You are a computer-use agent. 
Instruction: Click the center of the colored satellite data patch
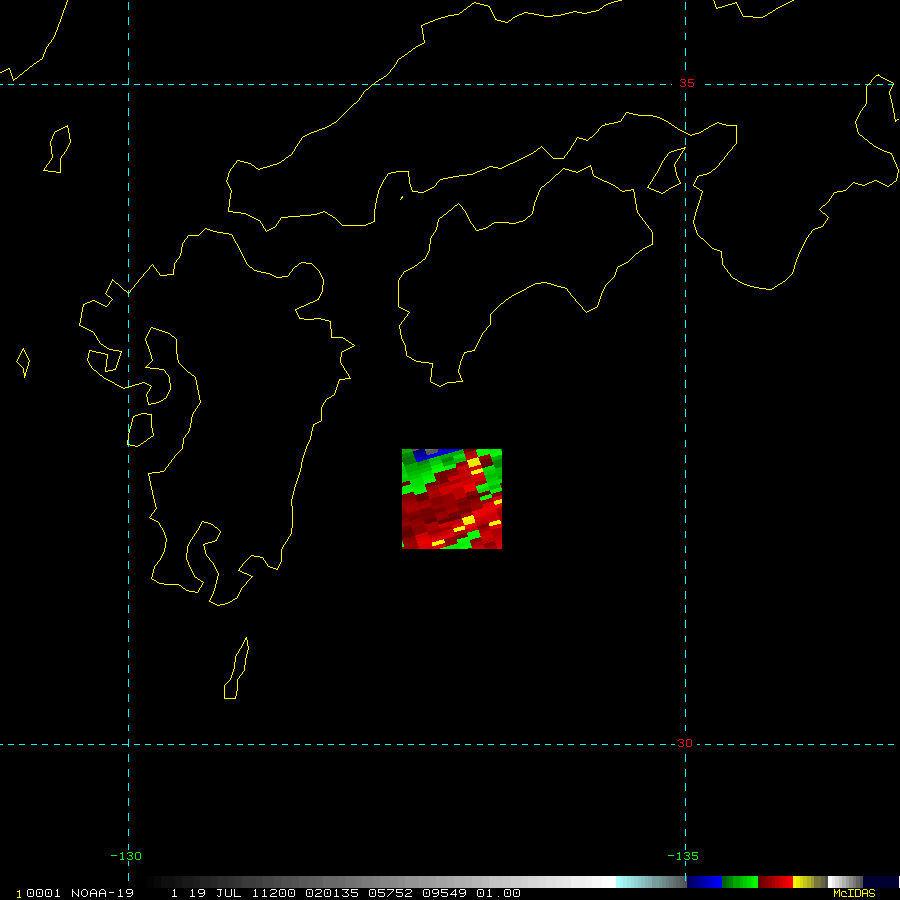pyautogui.click(x=452, y=499)
